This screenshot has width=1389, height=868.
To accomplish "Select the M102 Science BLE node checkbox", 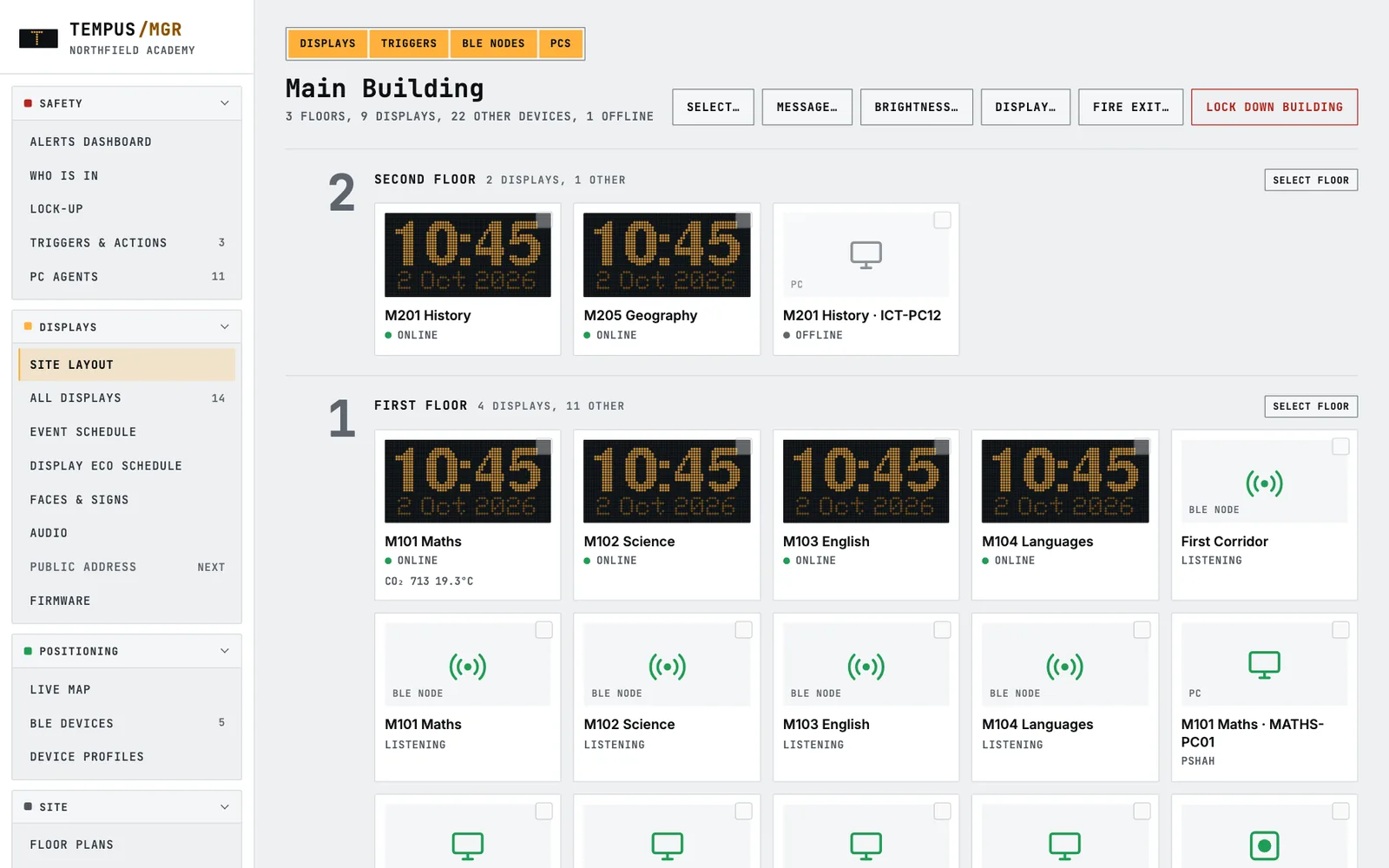I will point(743,629).
